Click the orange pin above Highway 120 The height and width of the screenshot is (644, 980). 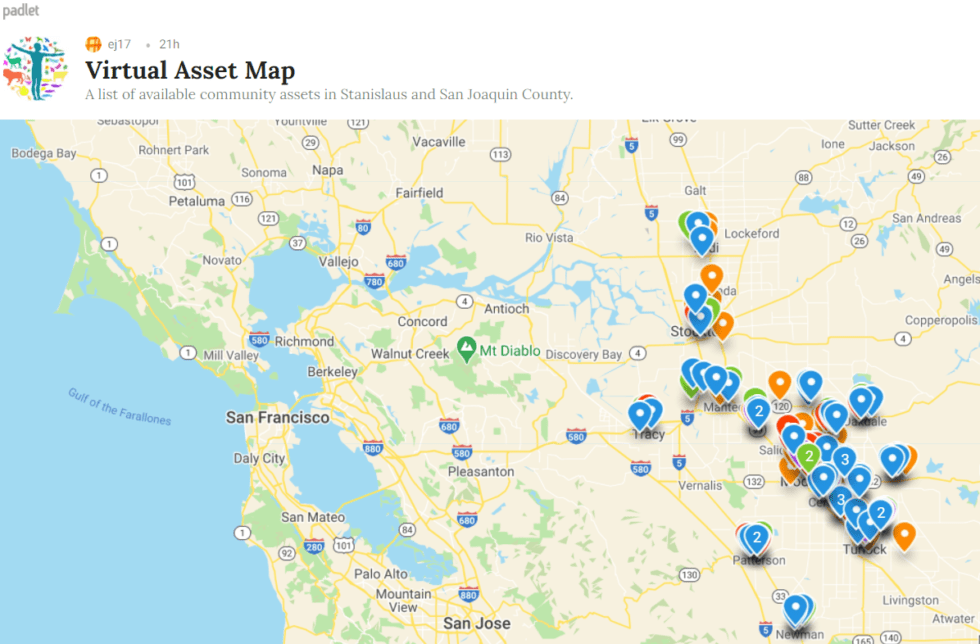[x=780, y=382]
